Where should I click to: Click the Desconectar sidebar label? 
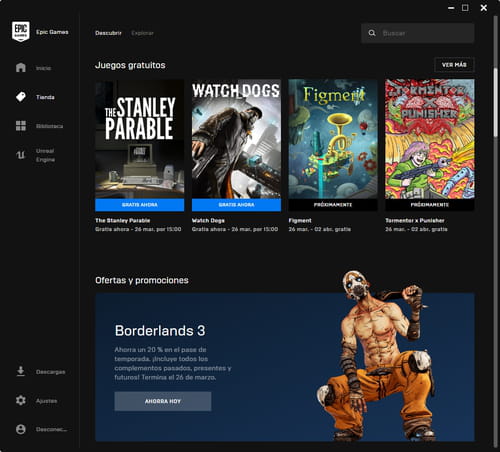point(52,429)
